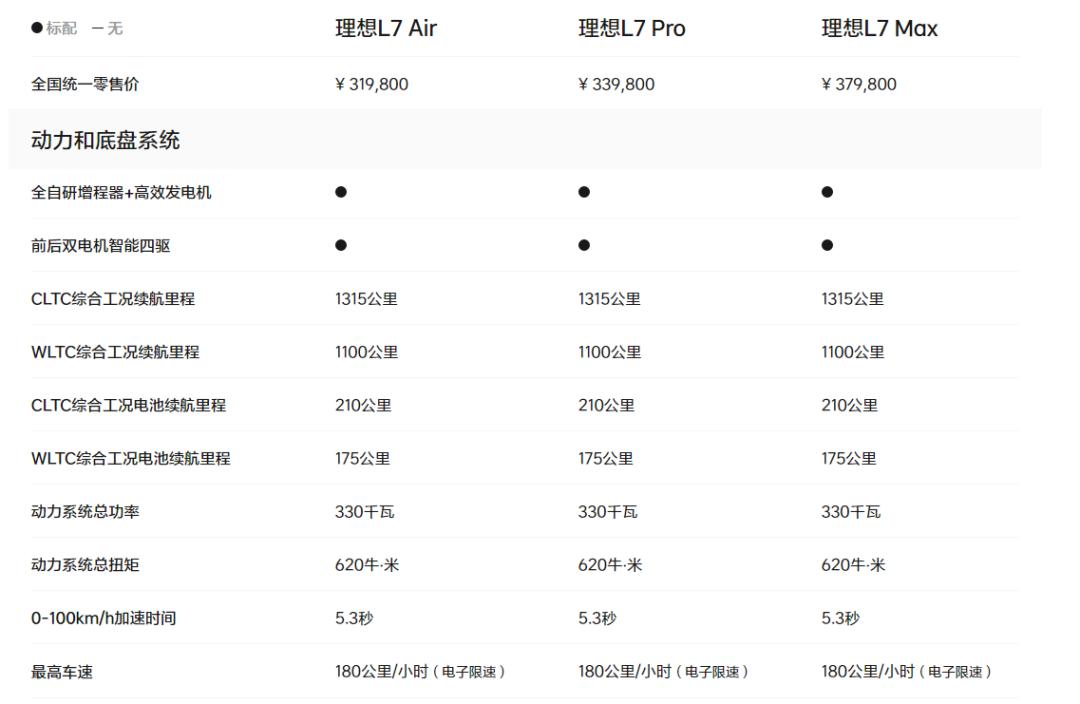Click the 210公里 value for L7 Pro
Screen dimensions: 1080x704
[x=607, y=405]
